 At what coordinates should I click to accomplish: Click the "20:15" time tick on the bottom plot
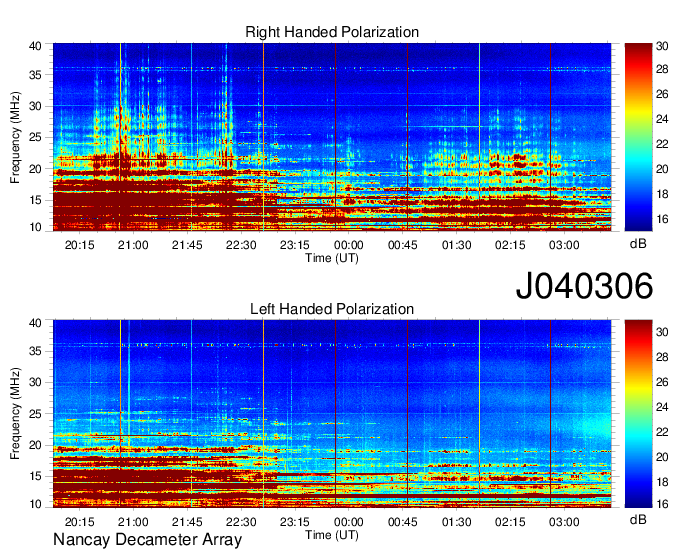point(79,522)
